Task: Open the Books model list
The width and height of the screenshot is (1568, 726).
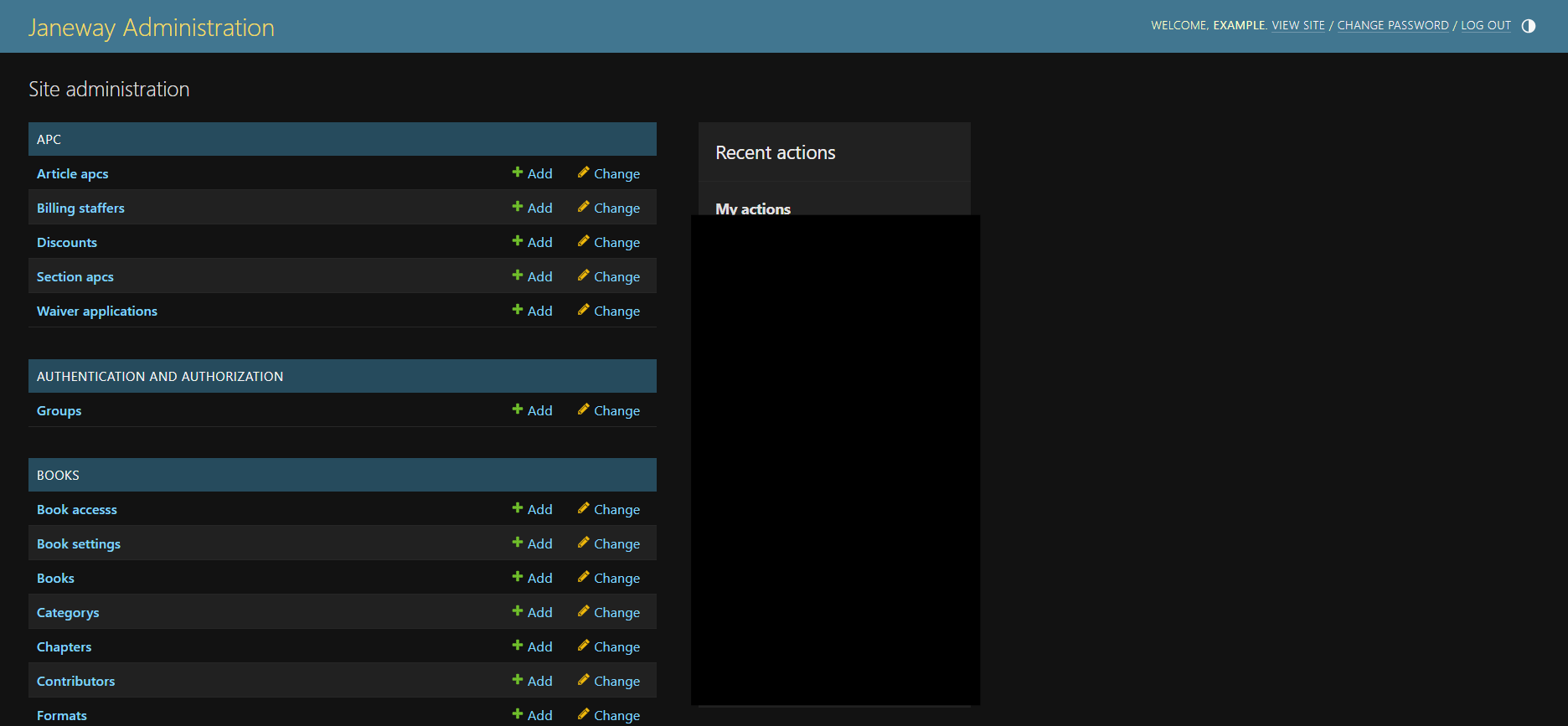Action: point(55,578)
